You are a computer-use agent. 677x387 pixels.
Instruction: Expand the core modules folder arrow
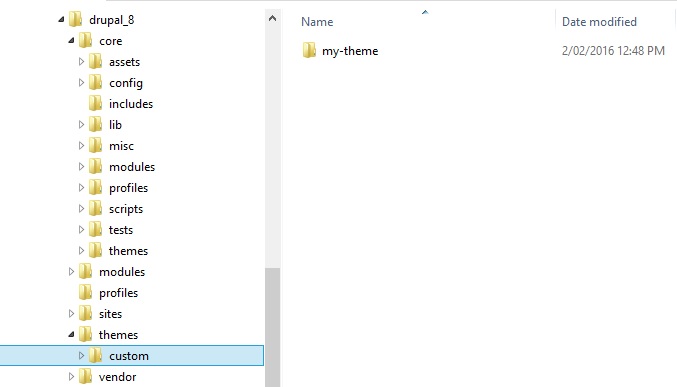pyautogui.click(x=81, y=166)
